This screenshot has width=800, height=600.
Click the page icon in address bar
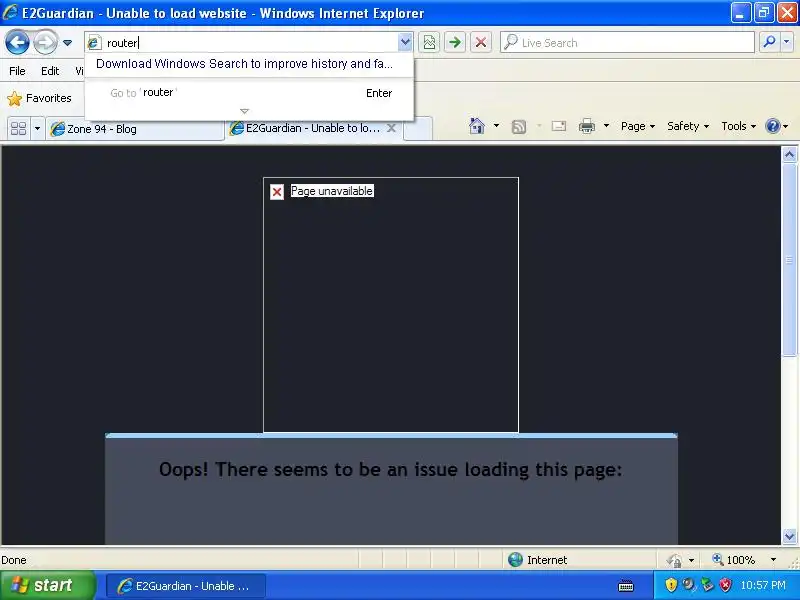pos(94,43)
